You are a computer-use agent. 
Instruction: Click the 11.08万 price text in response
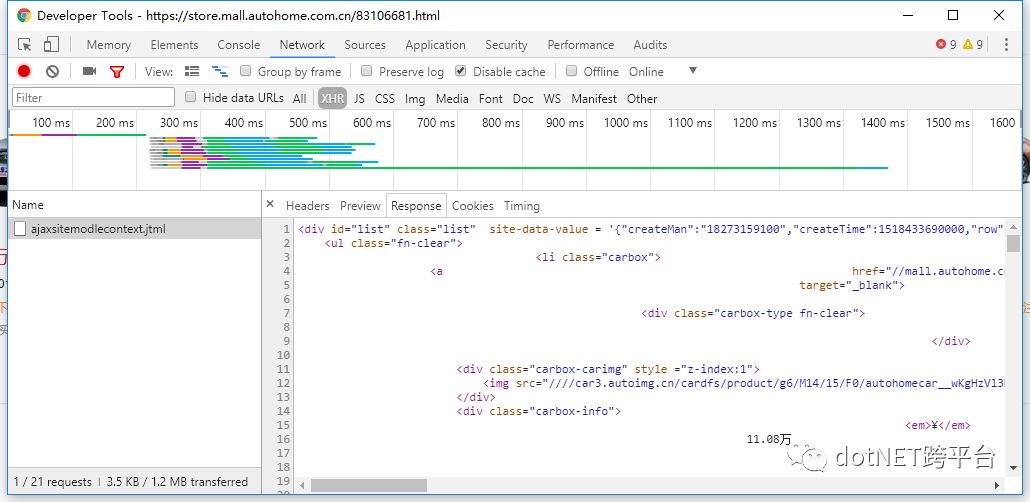point(769,439)
